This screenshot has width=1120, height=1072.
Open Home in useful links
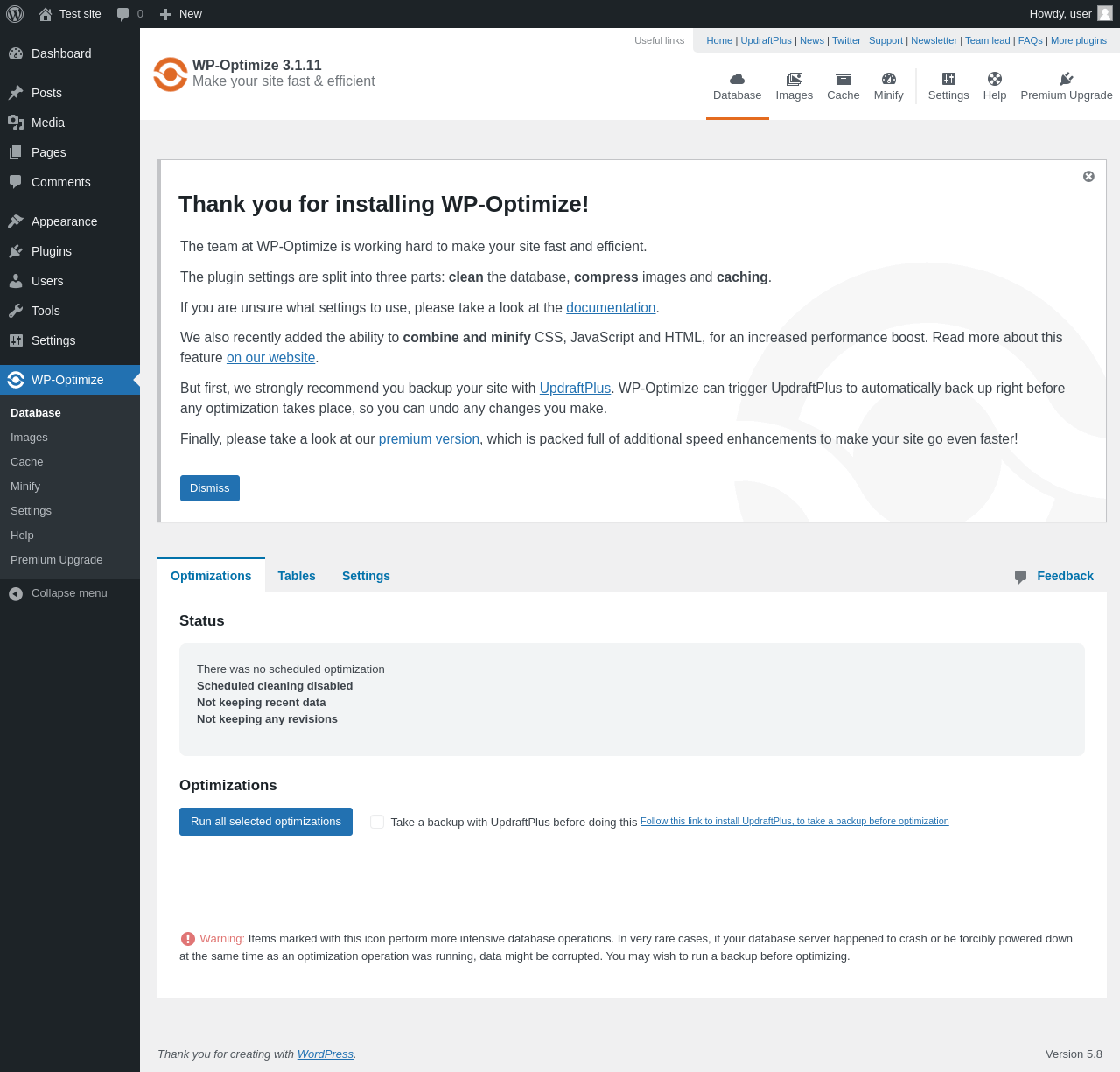click(x=719, y=40)
